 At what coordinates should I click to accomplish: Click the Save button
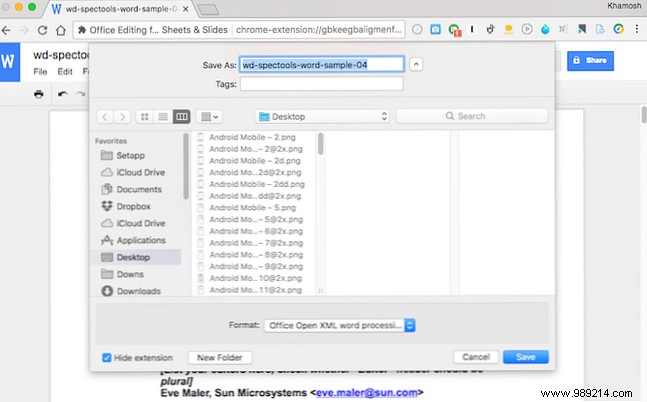point(526,357)
